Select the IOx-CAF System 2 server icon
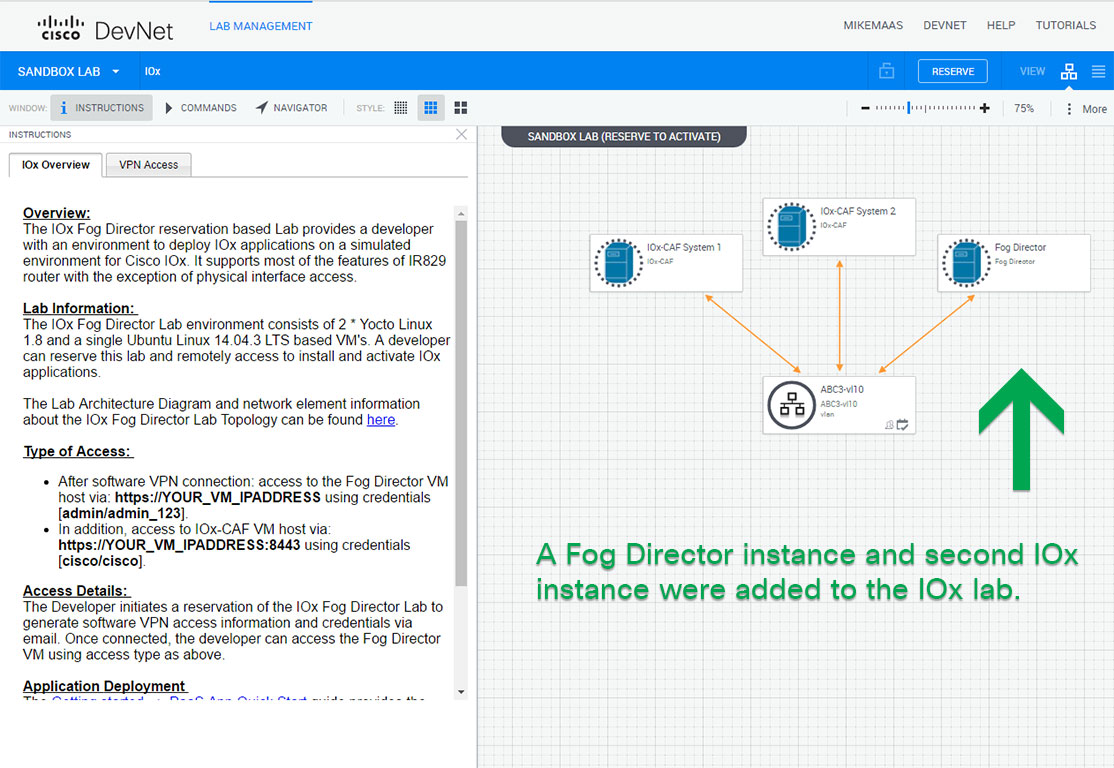Image resolution: width=1114 pixels, height=768 pixels. click(x=791, y=227)
